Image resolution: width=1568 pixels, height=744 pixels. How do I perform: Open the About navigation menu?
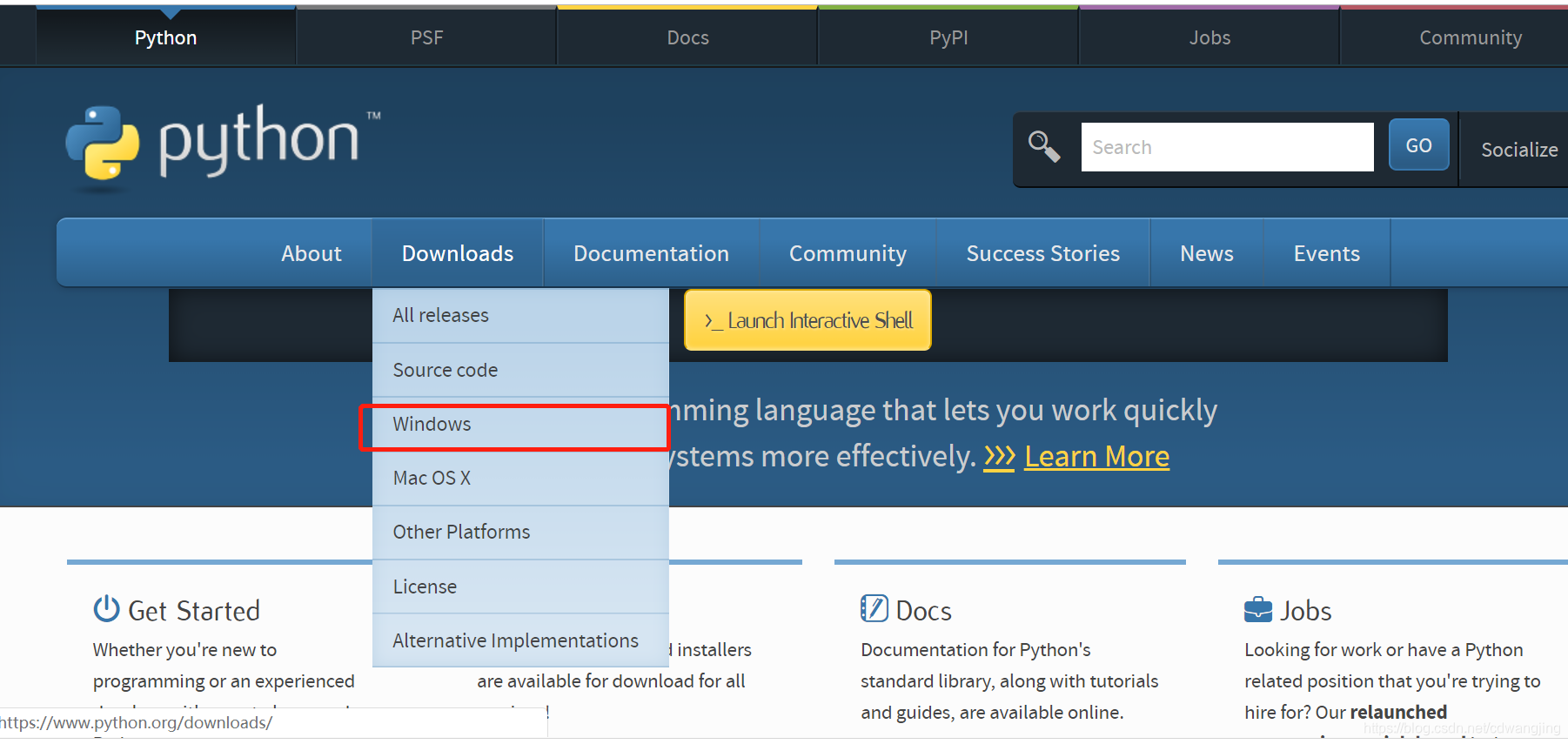click(x=311, y=253)
